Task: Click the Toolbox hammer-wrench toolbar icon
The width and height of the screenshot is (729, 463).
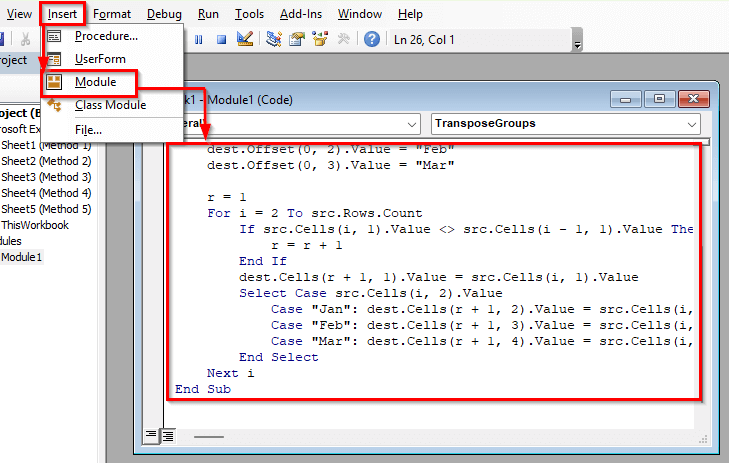Action: pos(343,39)
